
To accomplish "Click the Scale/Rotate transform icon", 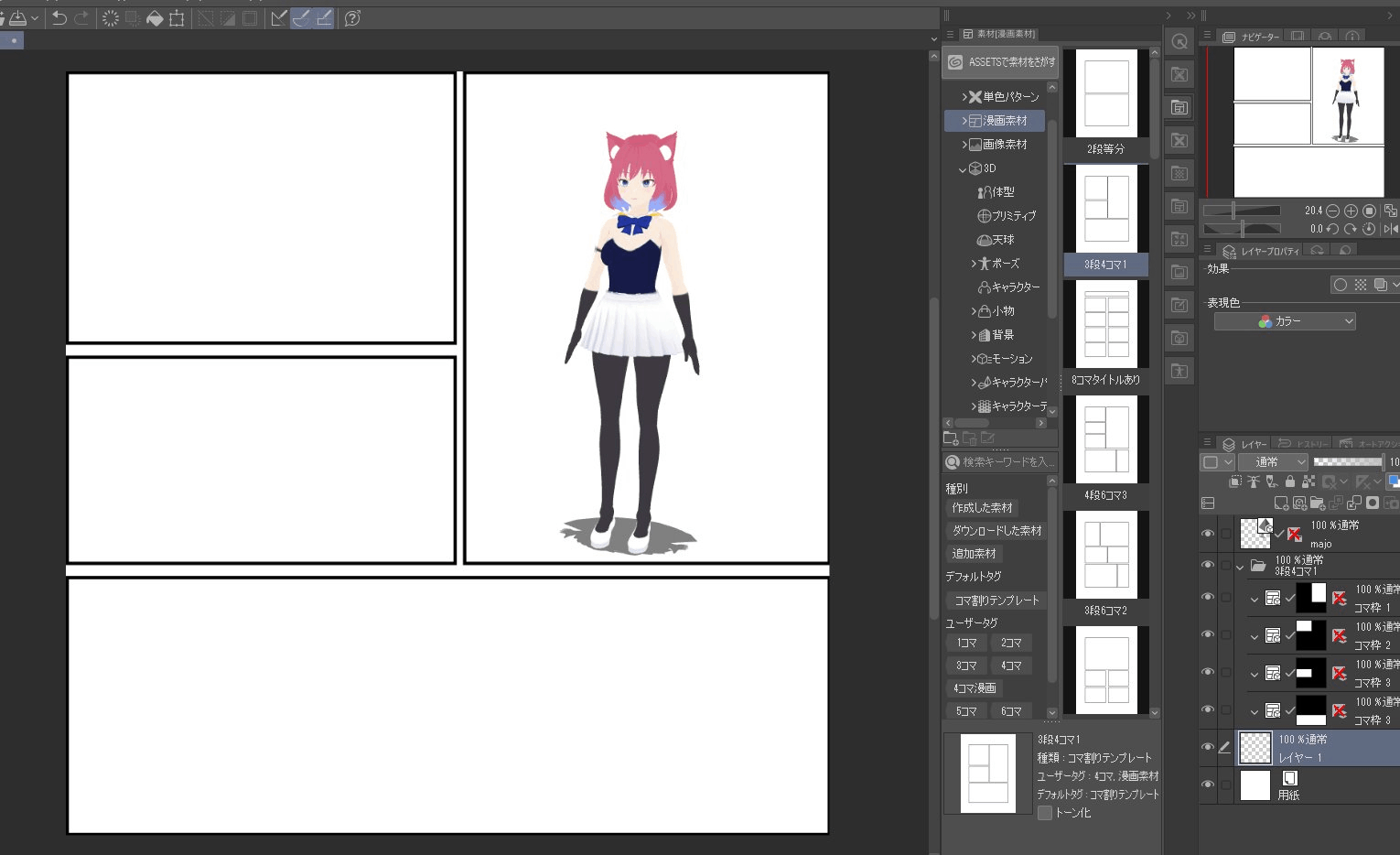I will [177, 18].
